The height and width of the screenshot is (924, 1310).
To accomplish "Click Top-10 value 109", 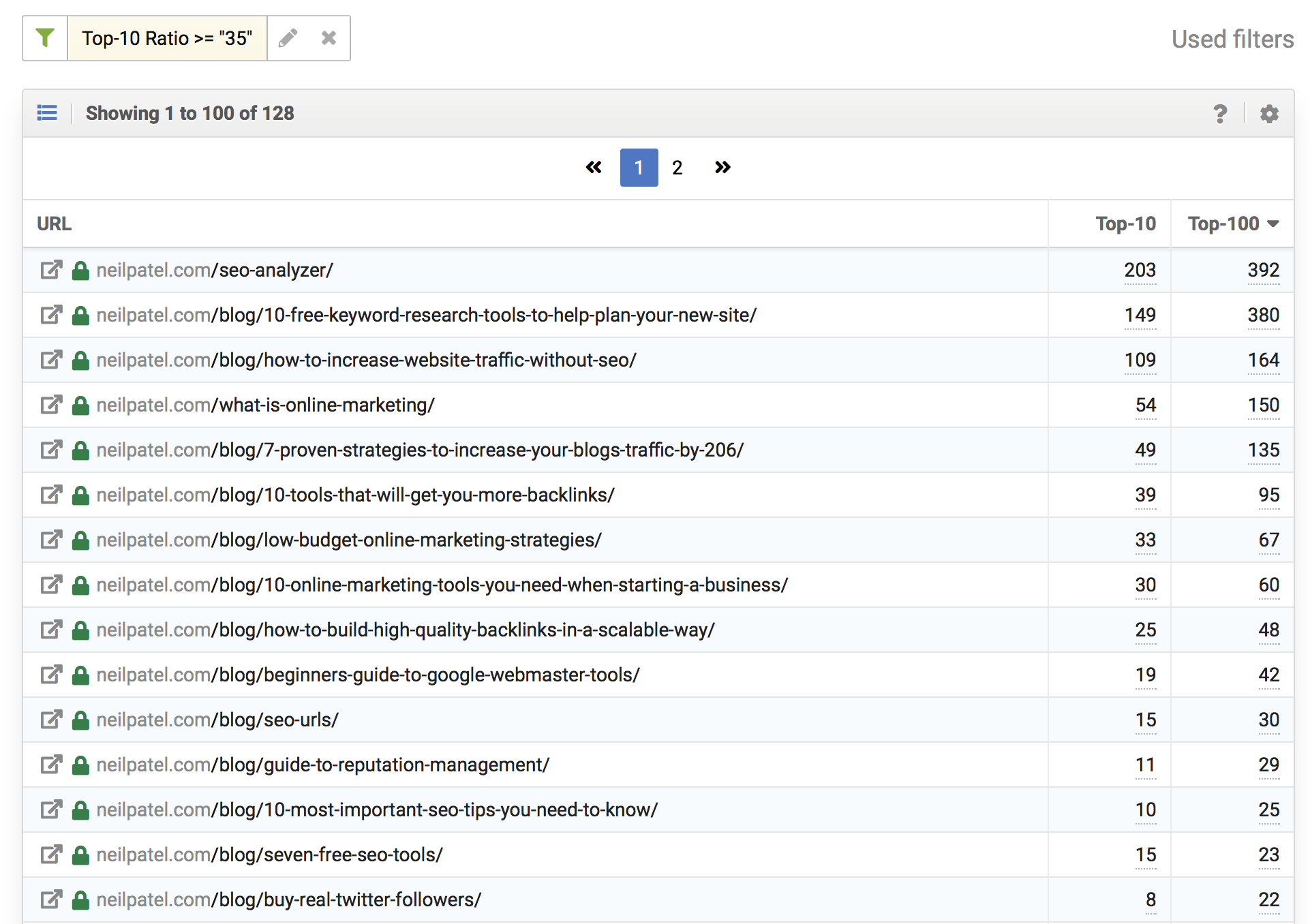I will pos(1140,360).
